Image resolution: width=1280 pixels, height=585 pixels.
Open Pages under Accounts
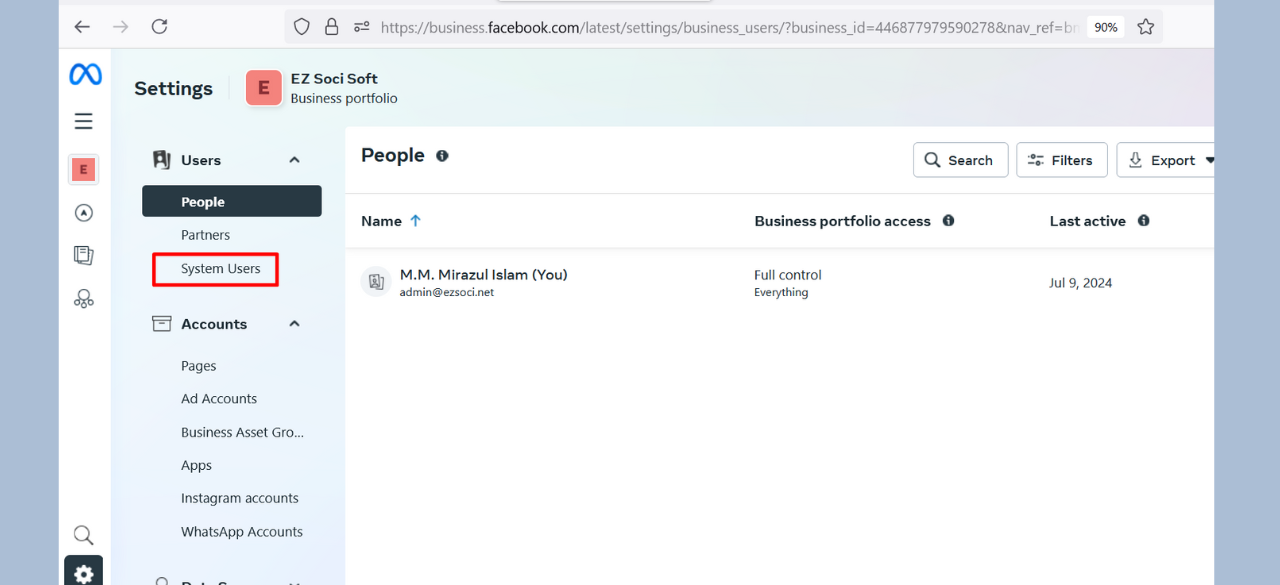(x=198, y=366)
